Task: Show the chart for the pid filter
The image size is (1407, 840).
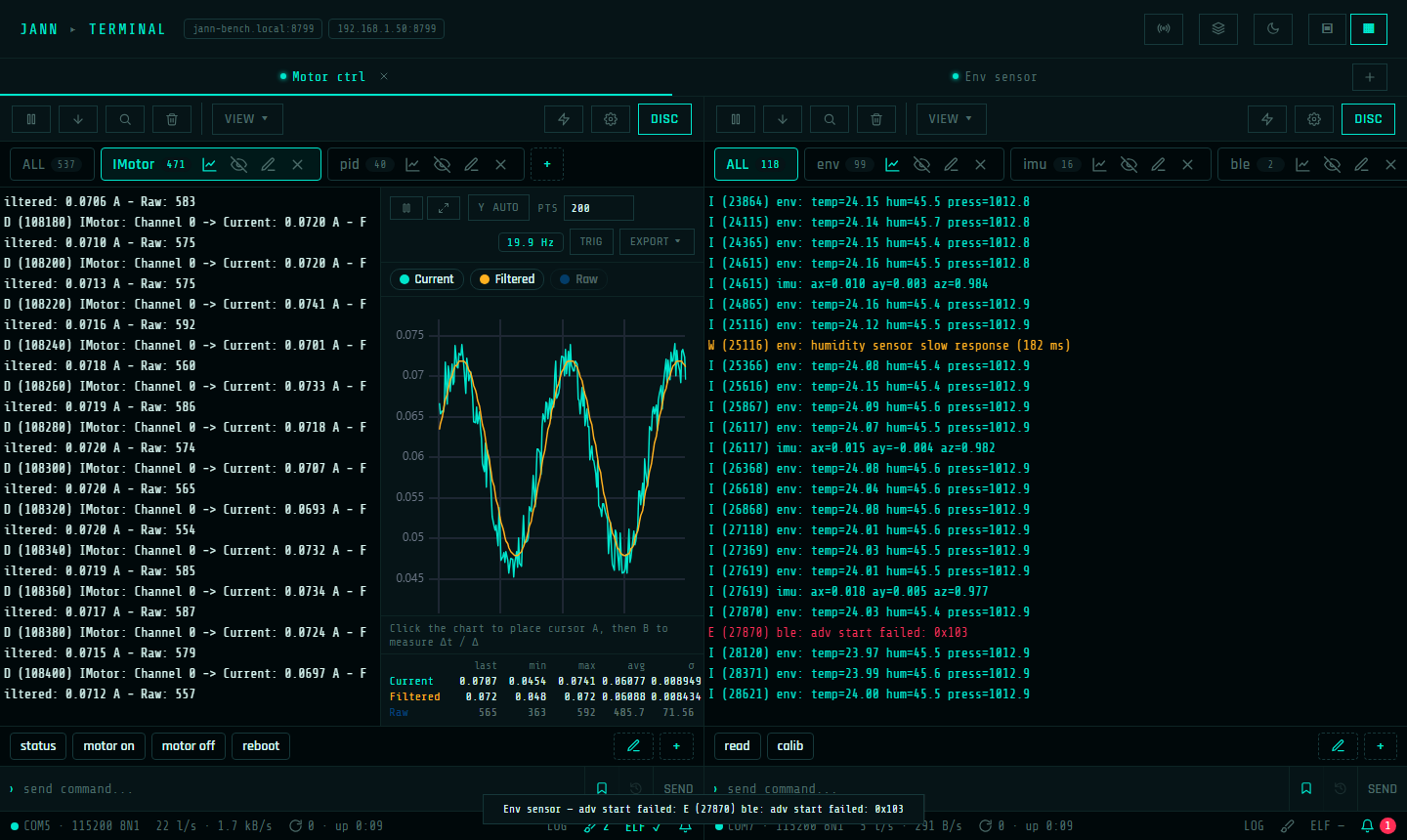Action: (x=412, y=164)
